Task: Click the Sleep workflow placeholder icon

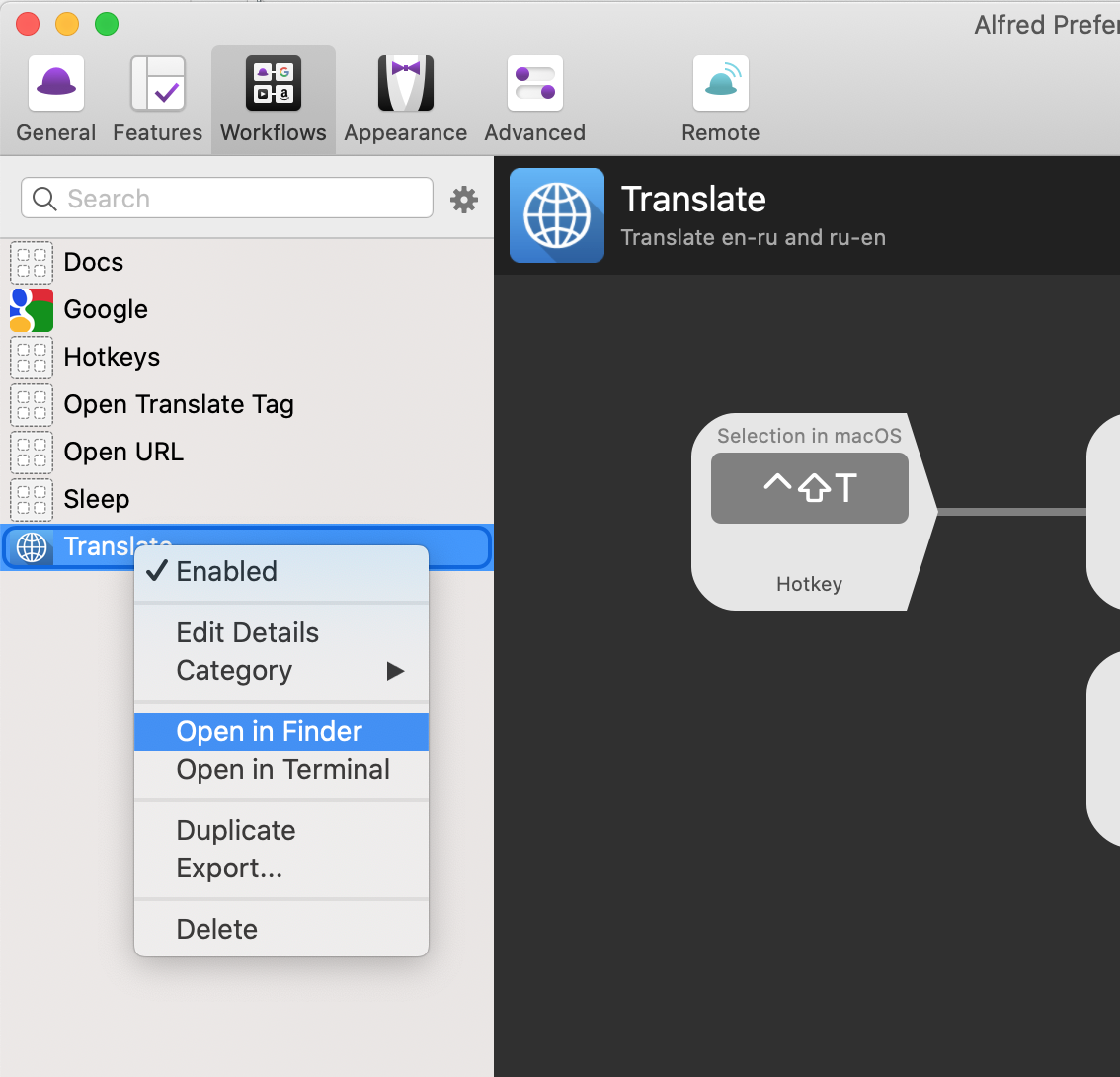Action: pyautogui.click(x=32, y=500)
